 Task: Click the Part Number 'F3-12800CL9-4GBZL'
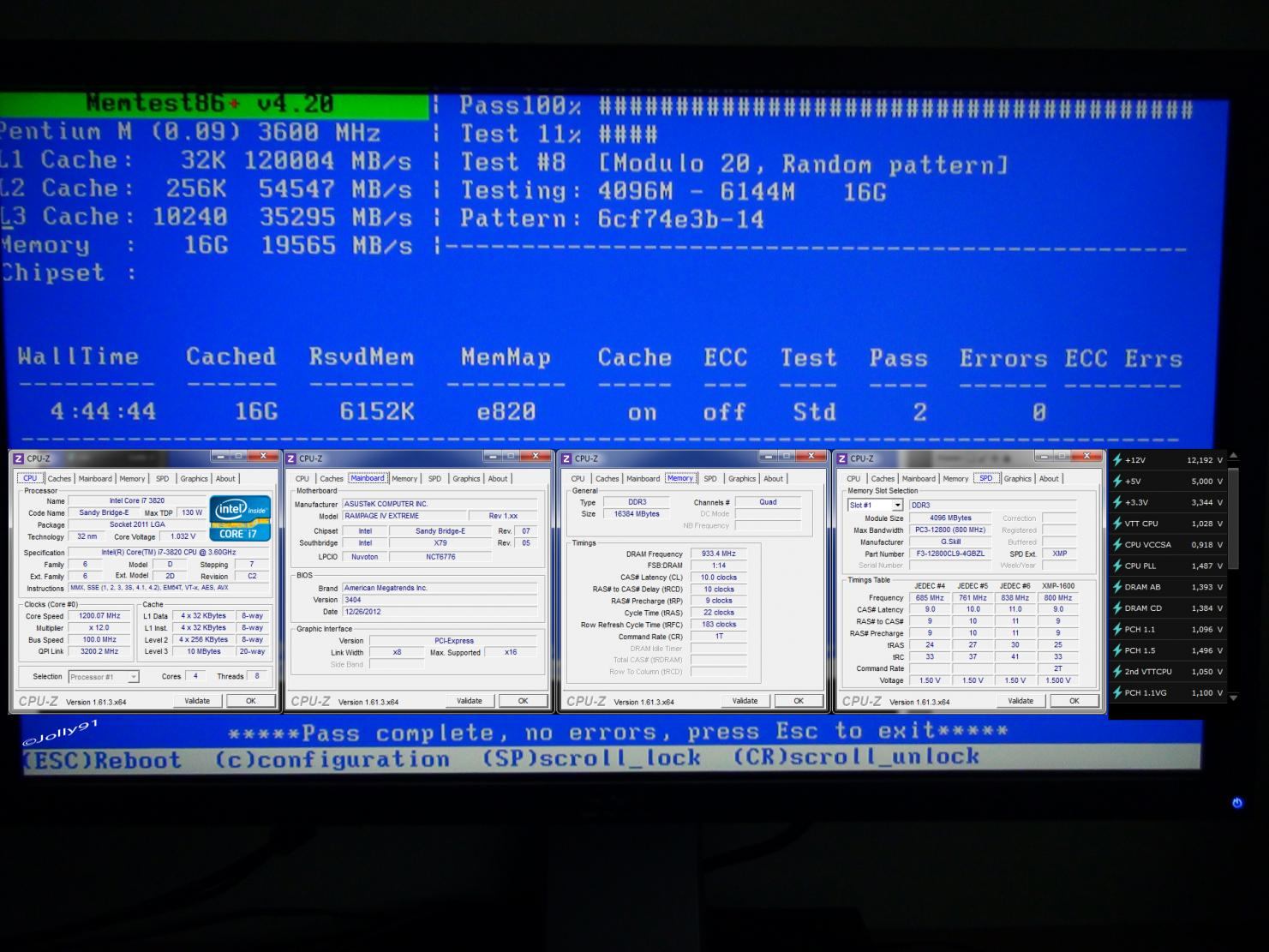point(950,554)
